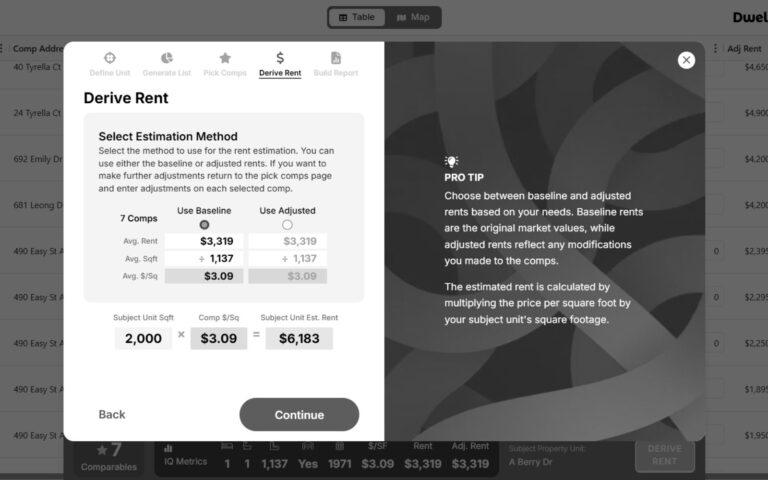Click the Derive Rent step label
The image size is (768, 480).
[x=280, y=73]
